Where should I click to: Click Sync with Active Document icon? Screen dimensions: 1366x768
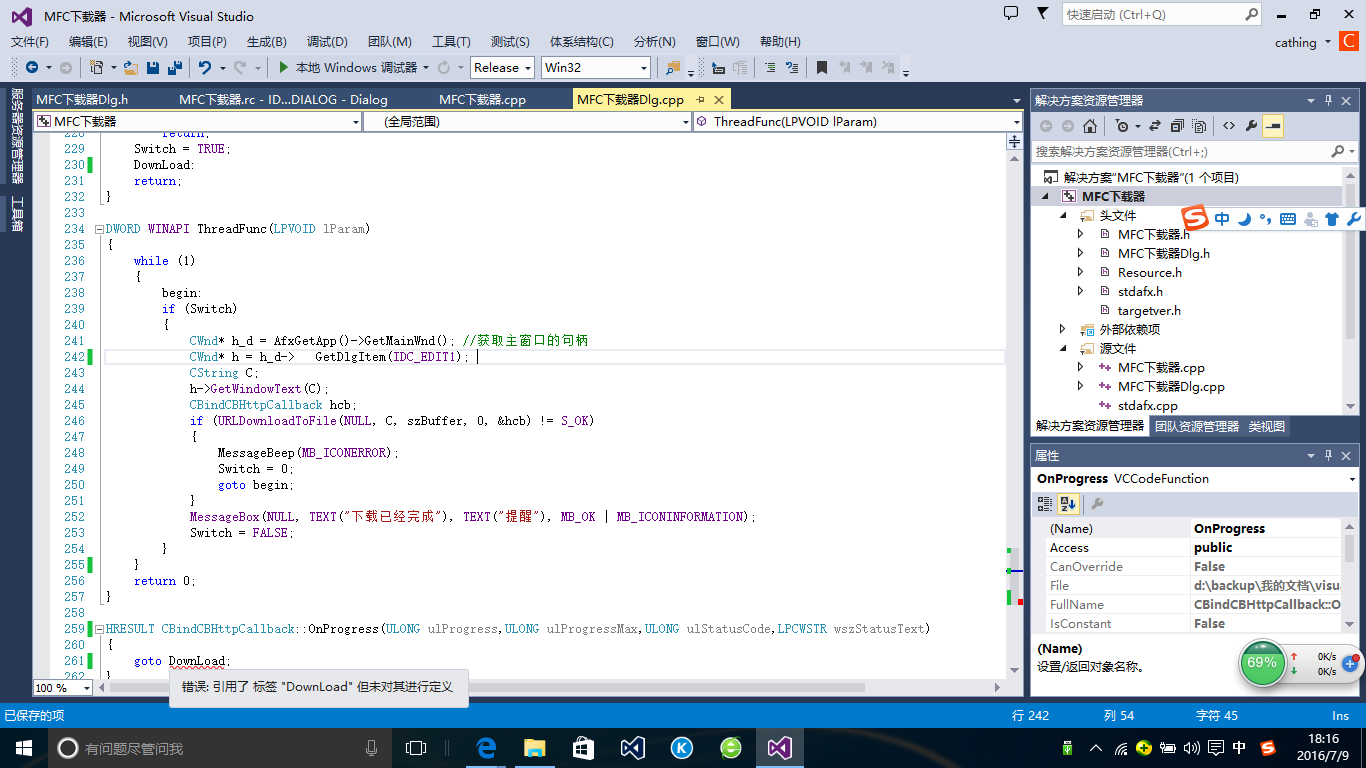click(x=1154, y=126)
